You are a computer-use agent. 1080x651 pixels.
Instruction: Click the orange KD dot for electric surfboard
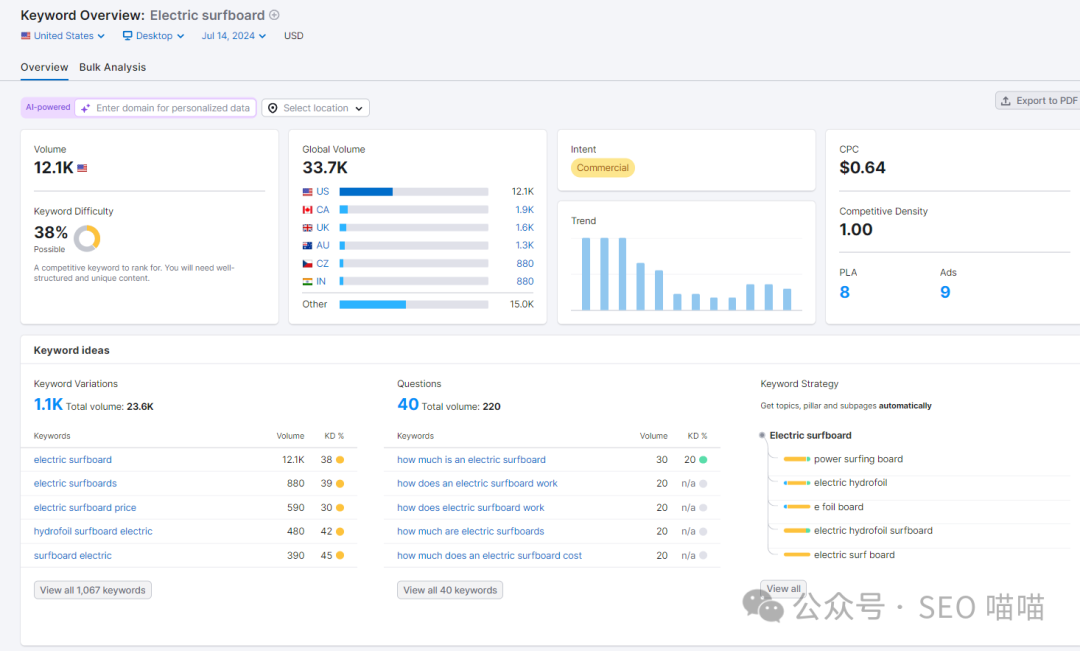340,460
